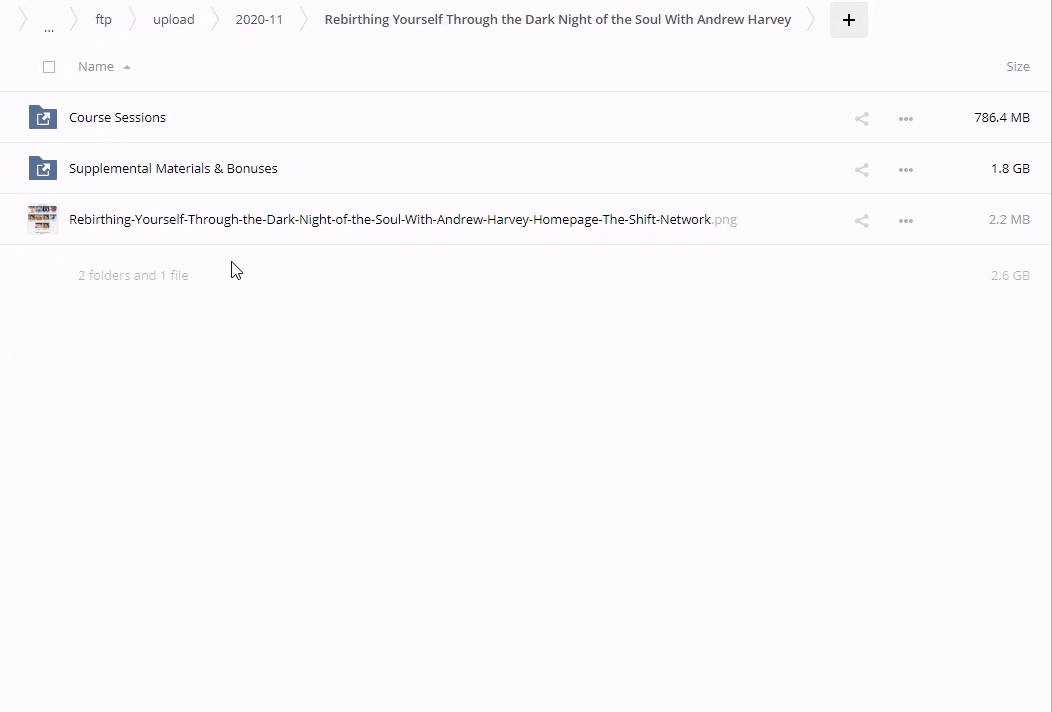Open the Course Sessions folder name link
The image size is (1052, 712).
(117, 117)
